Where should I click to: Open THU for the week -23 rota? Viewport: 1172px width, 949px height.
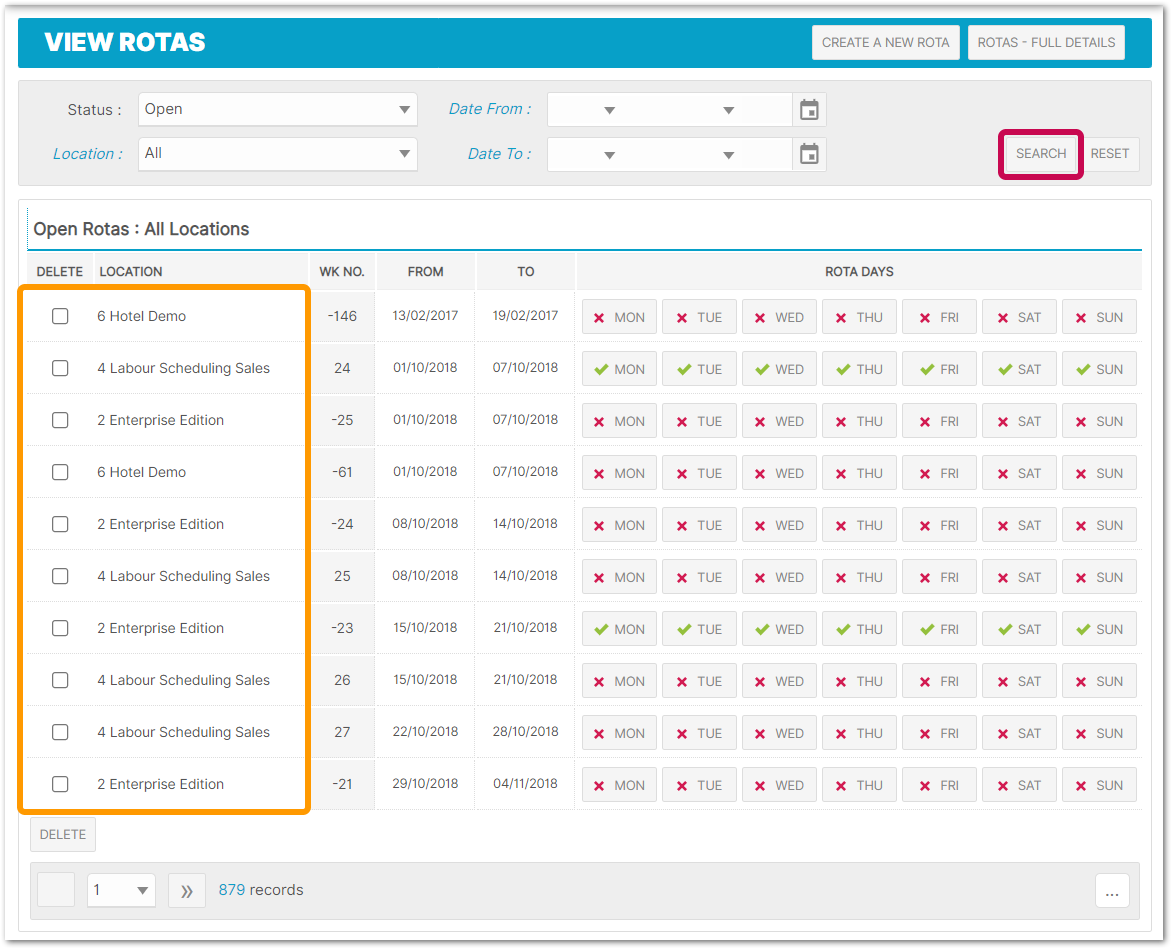(860, 628)
